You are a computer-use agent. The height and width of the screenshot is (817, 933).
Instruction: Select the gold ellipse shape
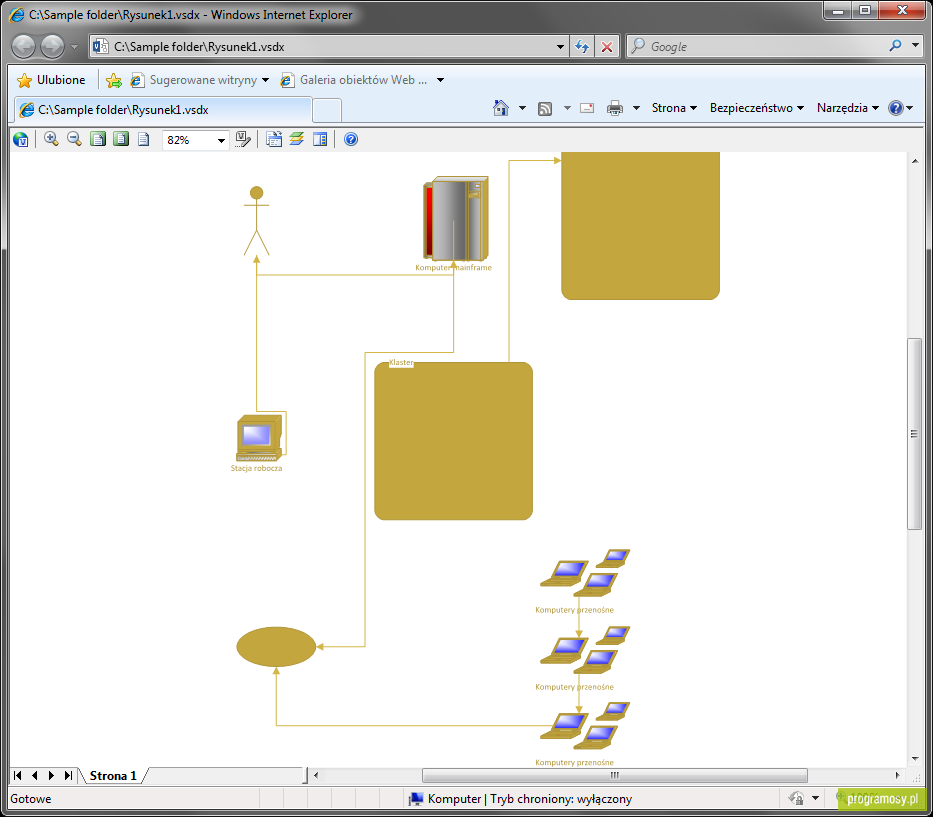pyautogui.click(x=276, y=647)
